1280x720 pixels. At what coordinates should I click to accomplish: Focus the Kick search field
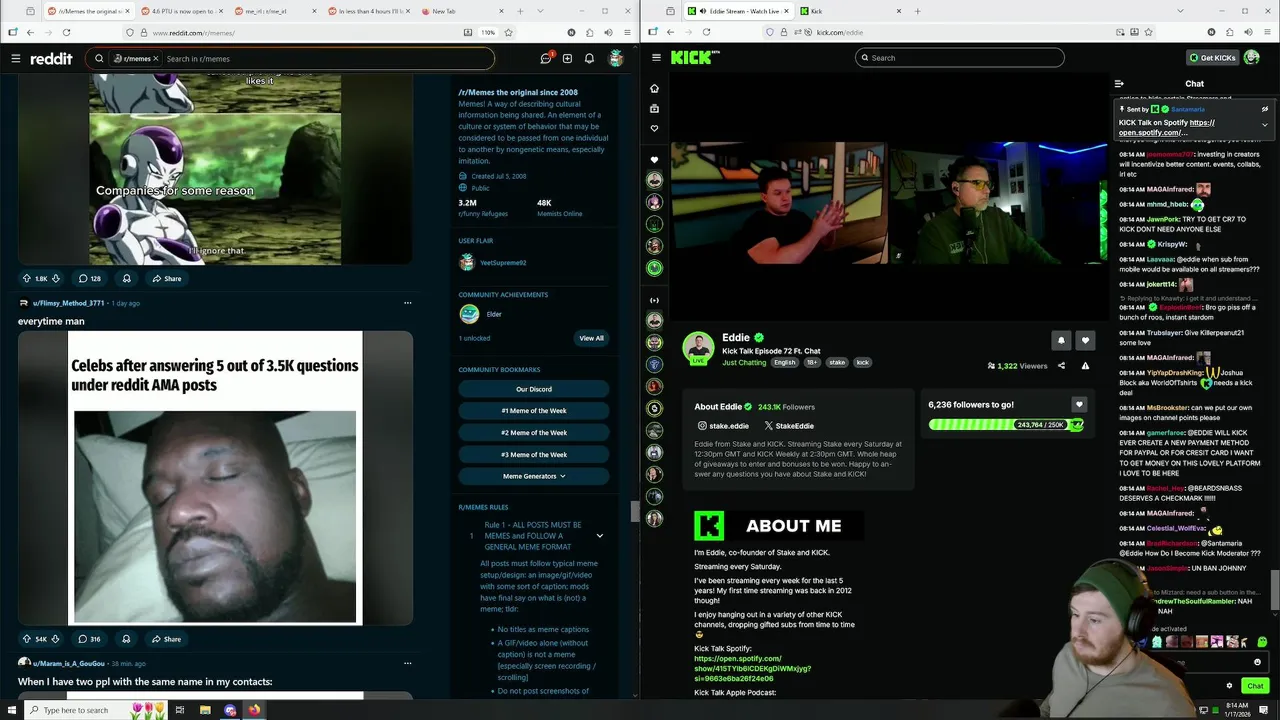pyautogui.click(x=959, y=58)
